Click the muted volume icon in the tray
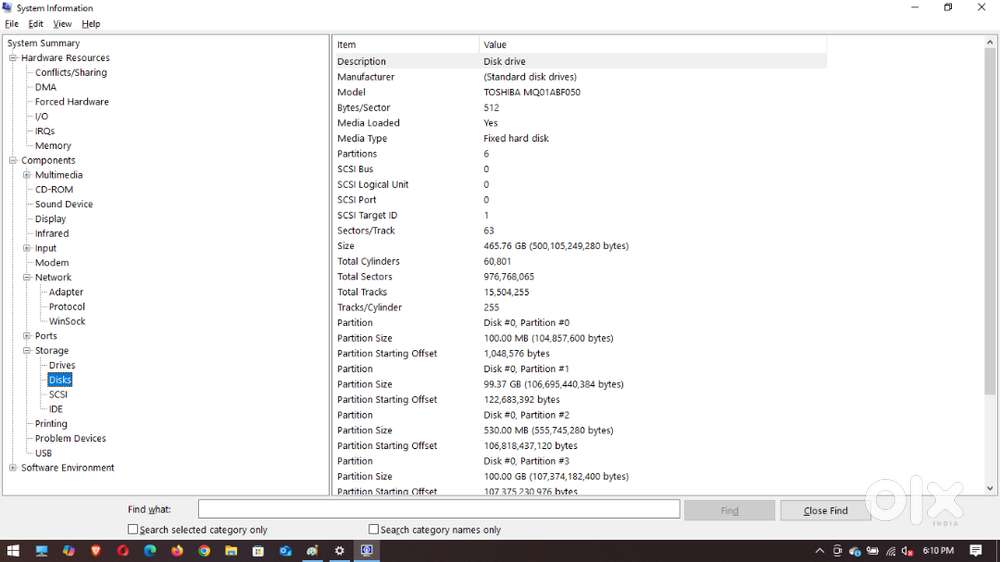 point(907,551)
